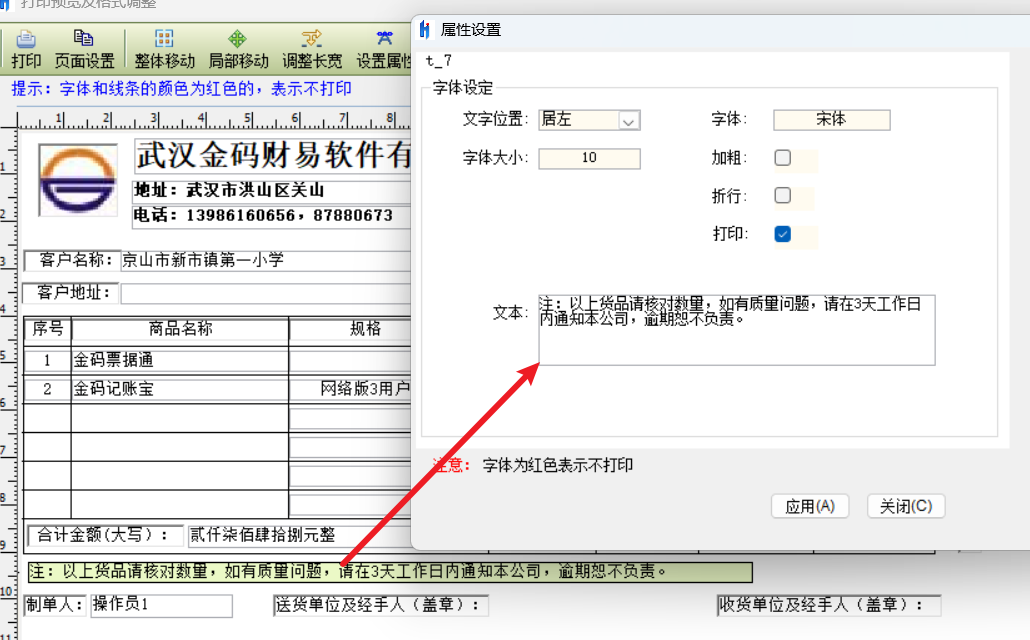
Task: Click the 应用(A) apply button
Action: coord(810,506)
